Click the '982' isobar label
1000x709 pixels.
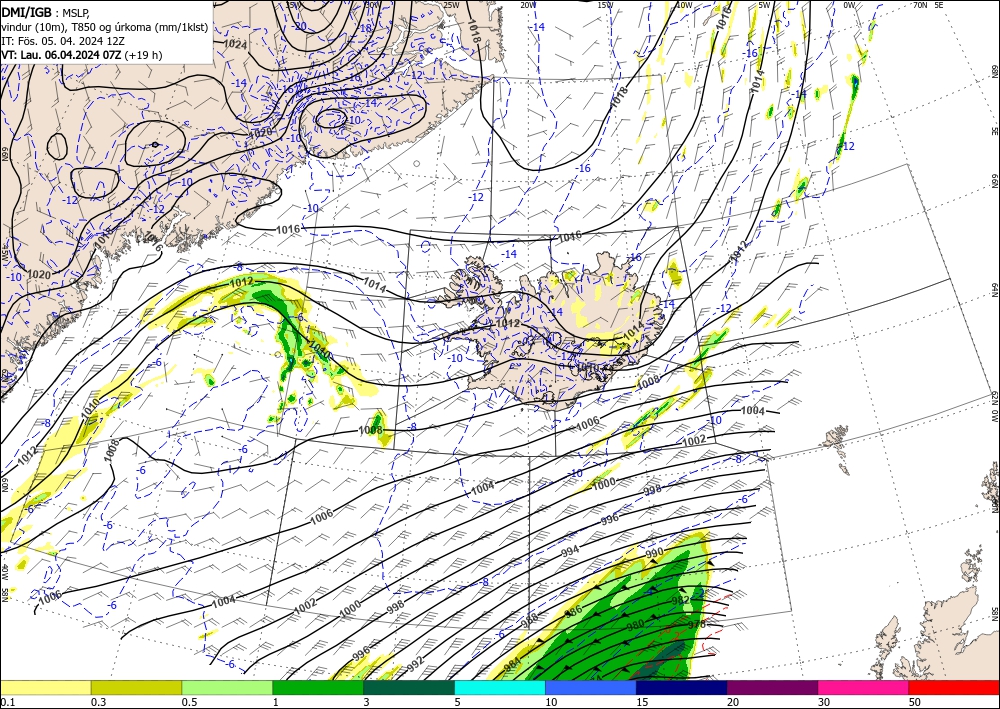(680, 601)
